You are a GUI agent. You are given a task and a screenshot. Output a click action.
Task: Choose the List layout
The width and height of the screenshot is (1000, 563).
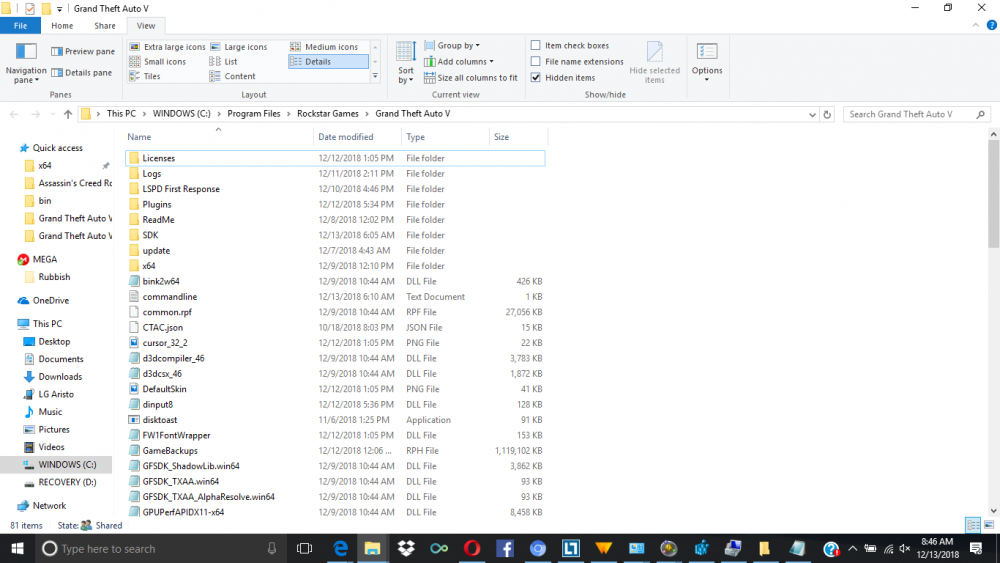coord(224,61)
